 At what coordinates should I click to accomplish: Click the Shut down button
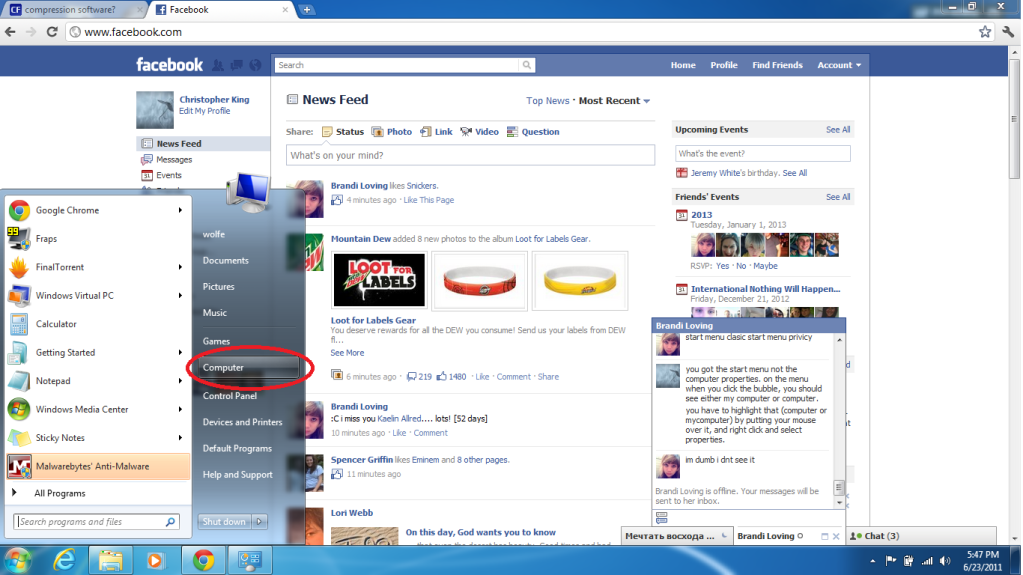[x=223, y=521]
